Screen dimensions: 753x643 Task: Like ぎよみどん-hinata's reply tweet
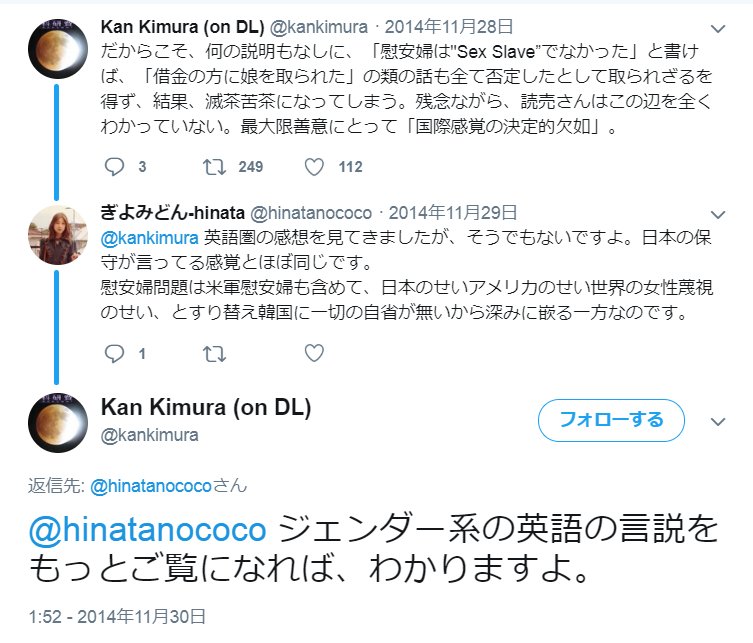click(x=314, y=353)
